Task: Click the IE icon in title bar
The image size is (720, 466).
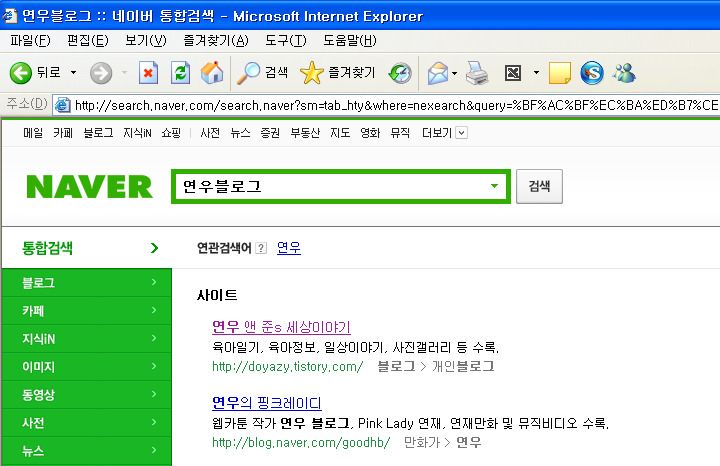Action: (9, 16)
